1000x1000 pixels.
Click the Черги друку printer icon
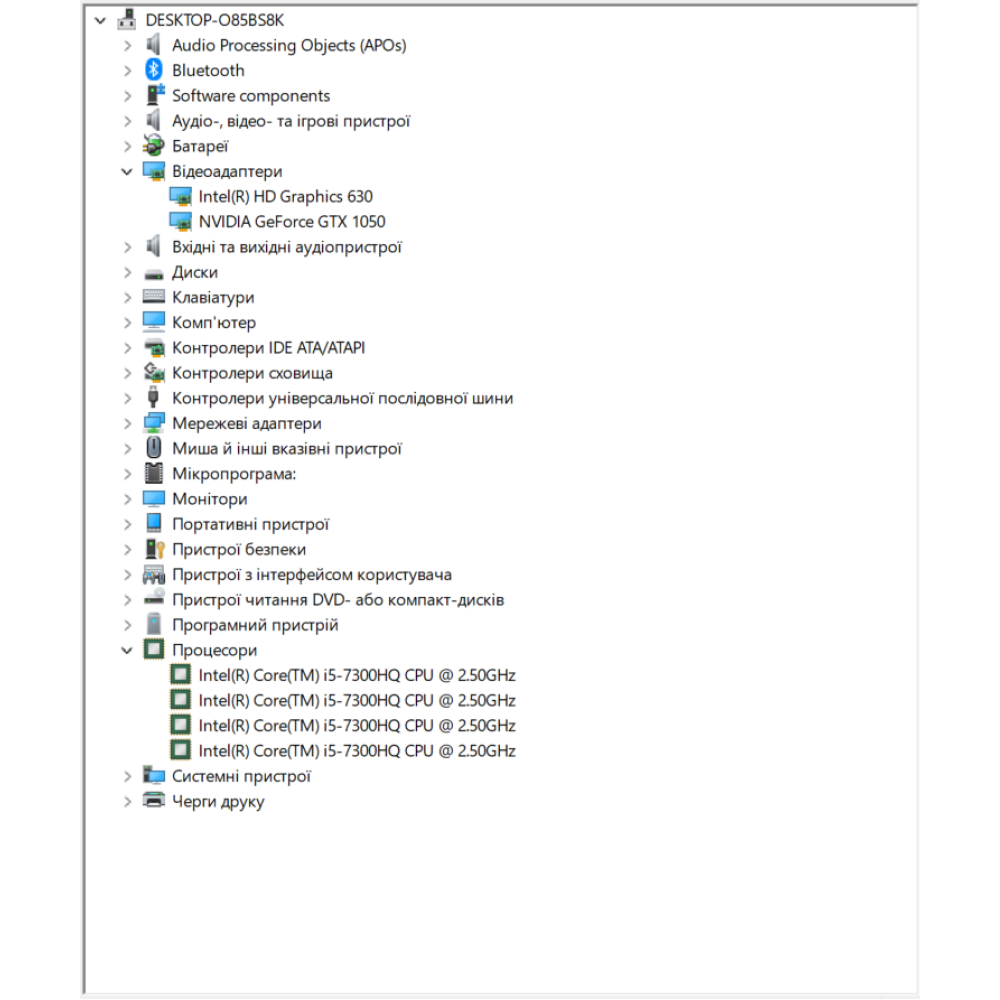(x=153, y=801)
